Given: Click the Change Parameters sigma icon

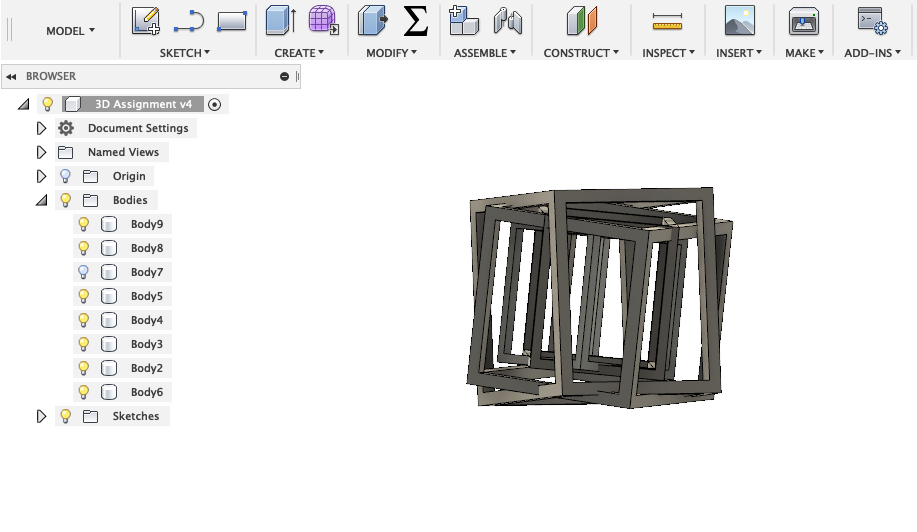Looking at the screenshot, I should [x=416, y=21].
